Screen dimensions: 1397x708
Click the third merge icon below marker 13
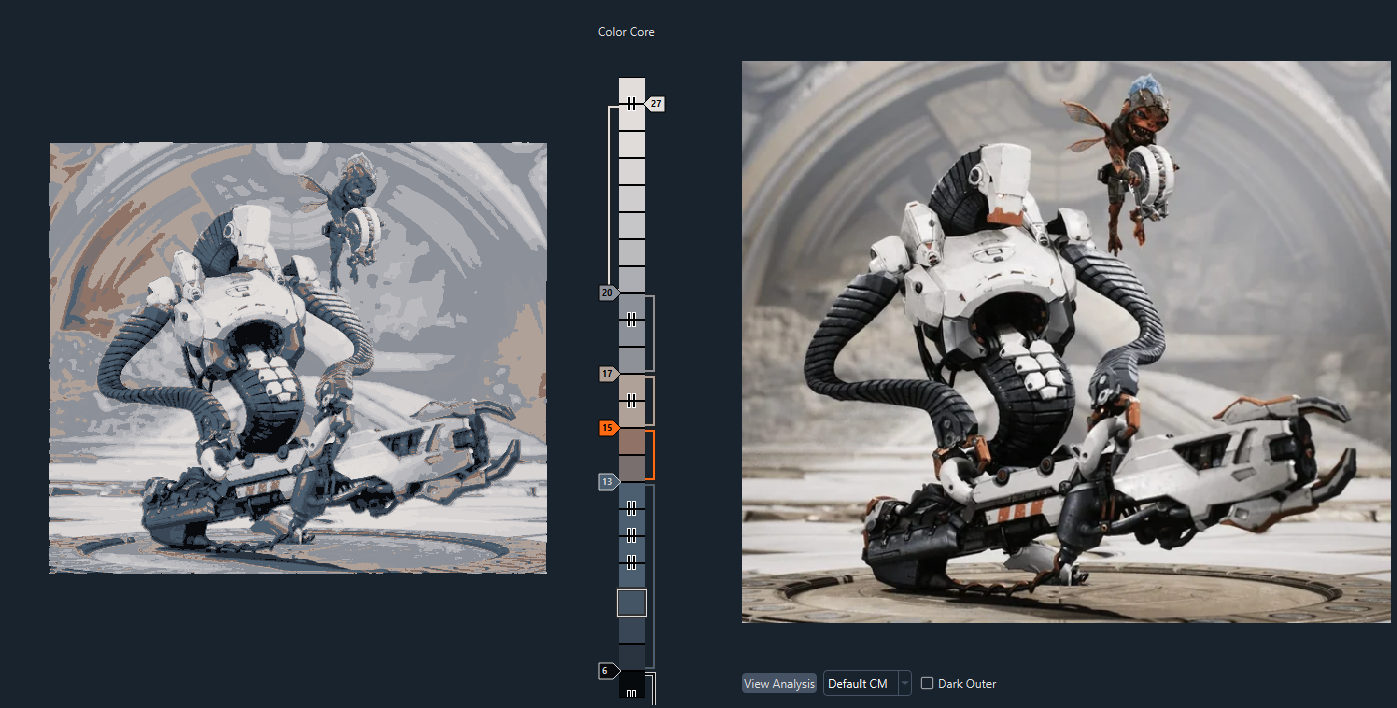(x=632, y=560)
